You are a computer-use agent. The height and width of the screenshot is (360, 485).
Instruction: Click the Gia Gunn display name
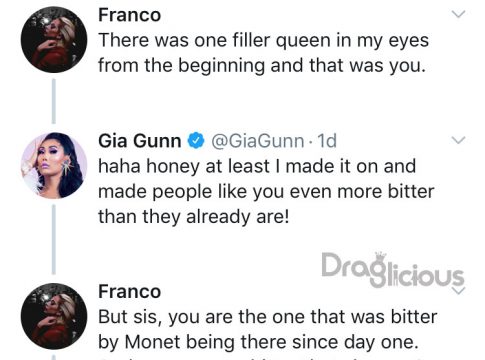coord(140,141)
